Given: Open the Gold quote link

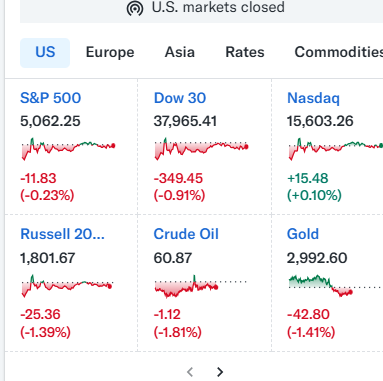Looking at the screenshot, I should pos(303,234).
